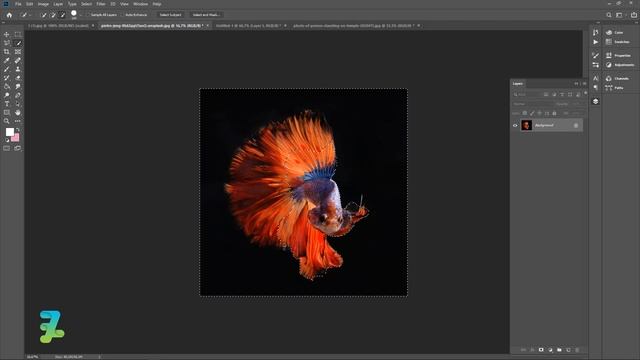Screen dimensions: 640x360
Task: Select the Eraser tool
Action: (18, 78)
